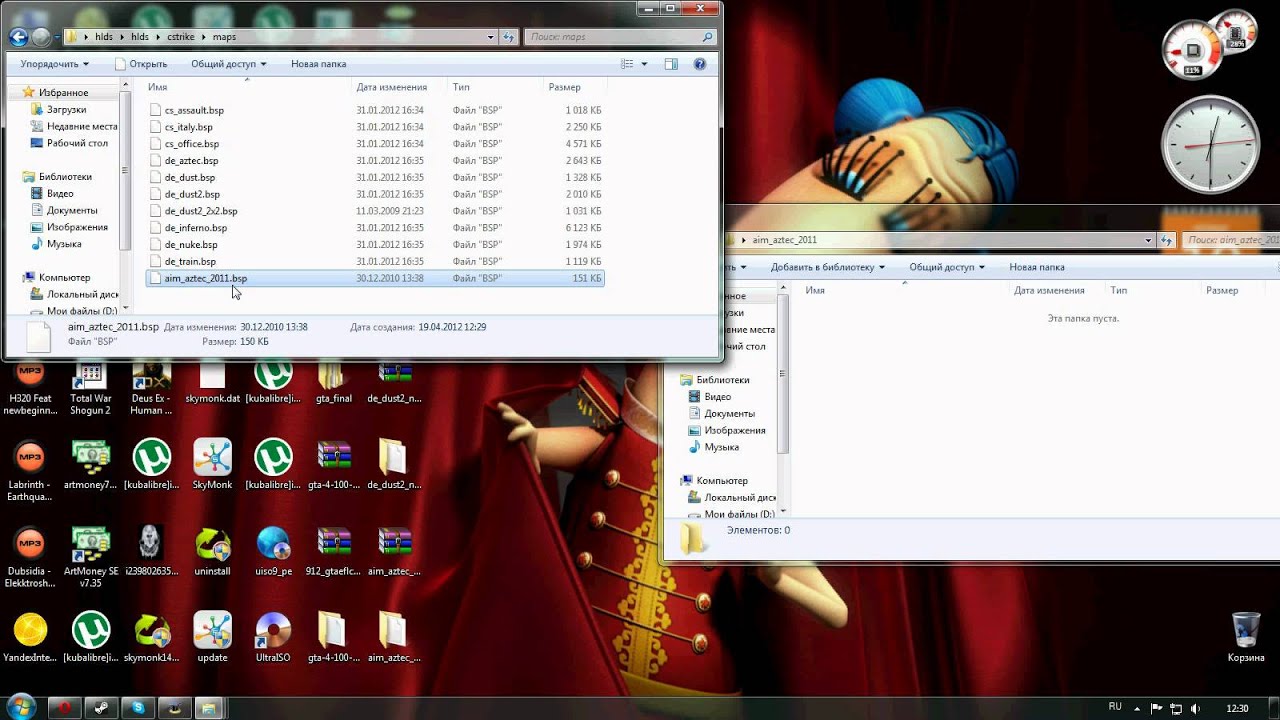Open Недавние места in the sidebar
1280x720 pixels.
[x=81, y=127]
